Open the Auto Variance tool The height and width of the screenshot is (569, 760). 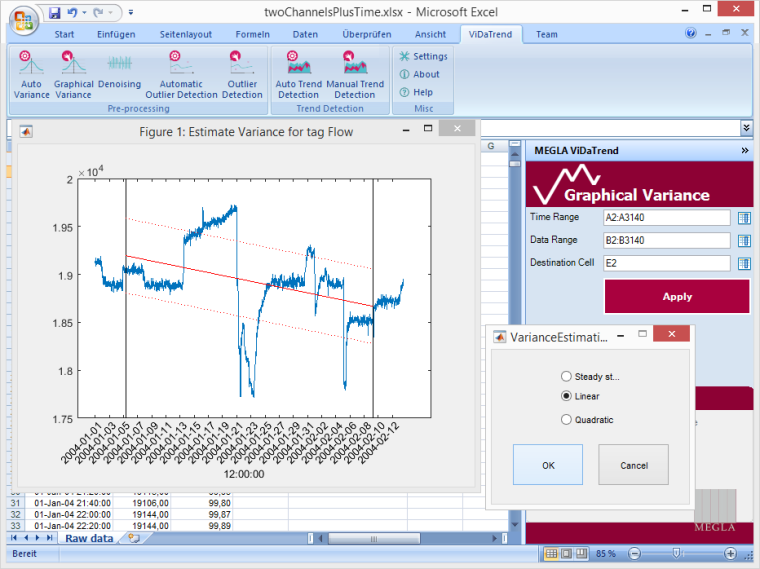click(x=31, y=75)
